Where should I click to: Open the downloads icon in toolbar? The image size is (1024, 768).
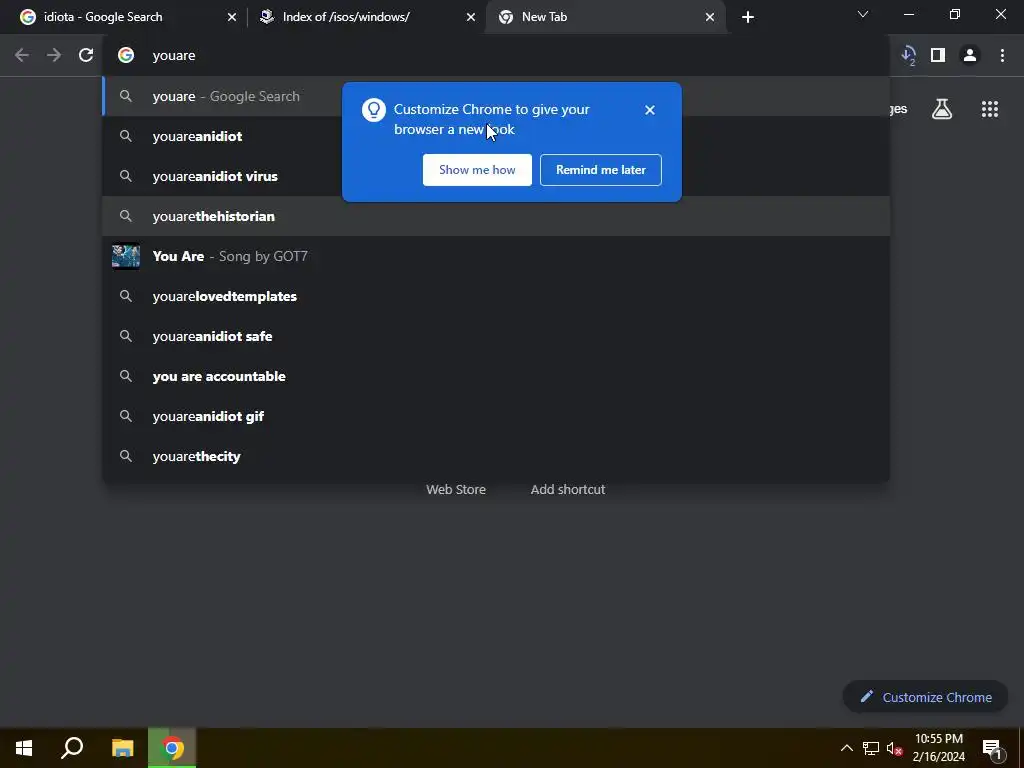click(x=908, y=56)
